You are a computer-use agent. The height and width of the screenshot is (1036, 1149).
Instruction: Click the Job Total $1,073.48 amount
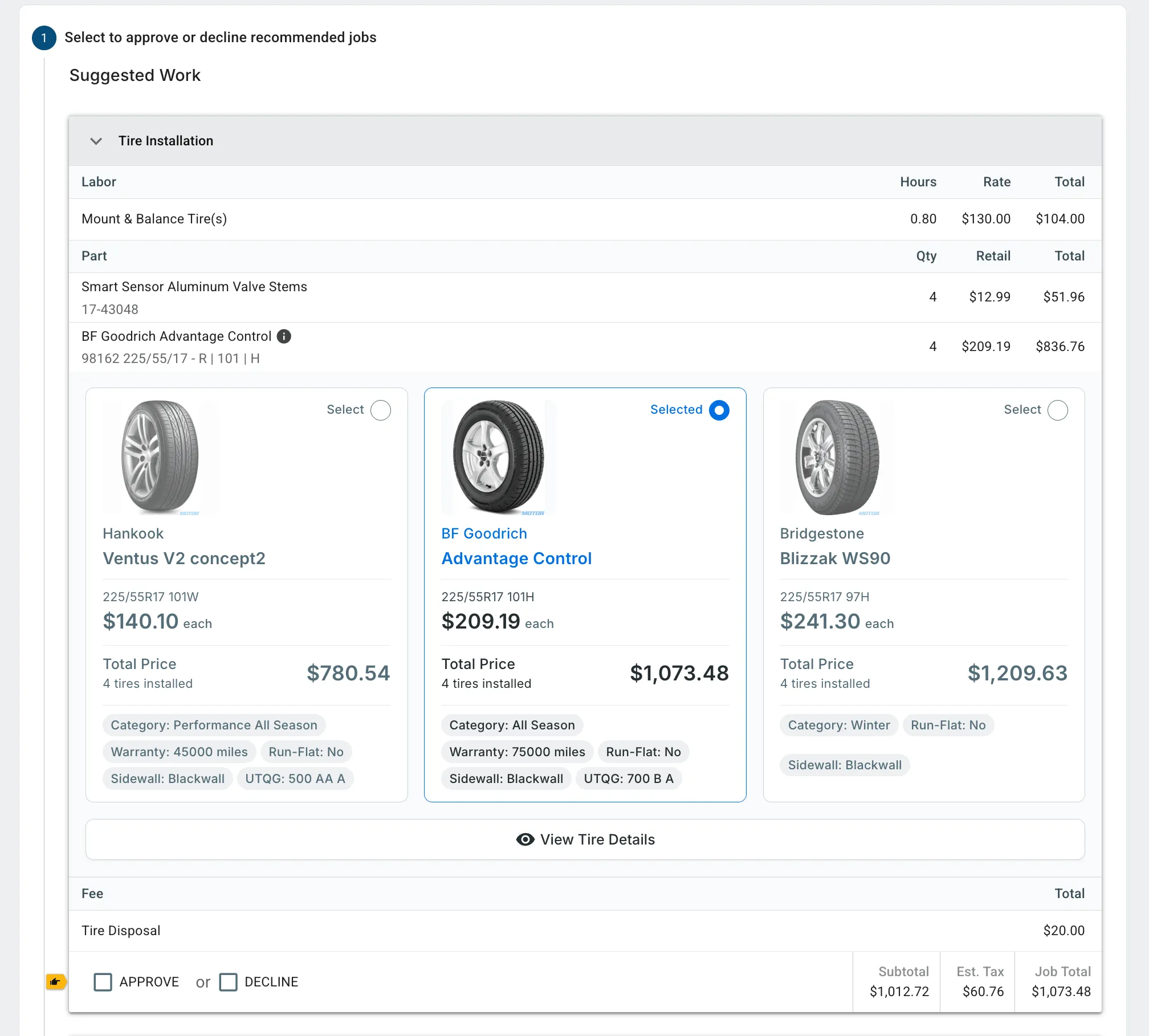1061,992
